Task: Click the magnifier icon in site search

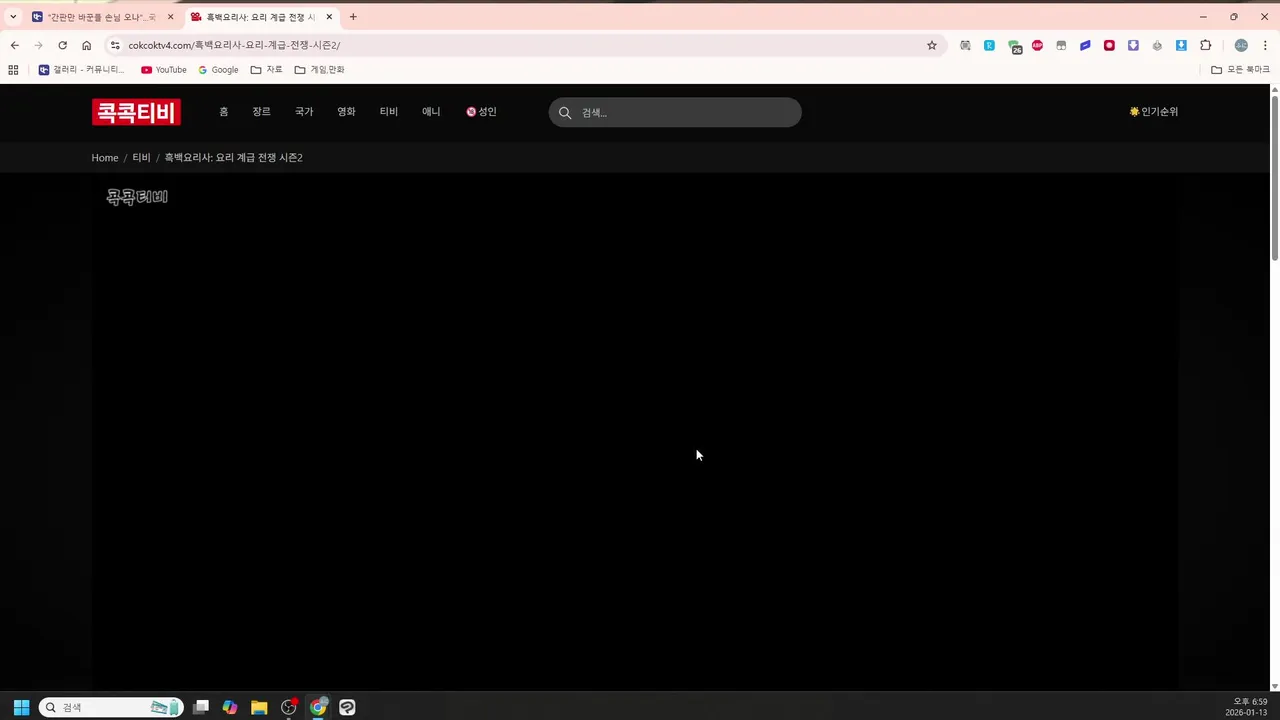Action: tap(565, 112)
